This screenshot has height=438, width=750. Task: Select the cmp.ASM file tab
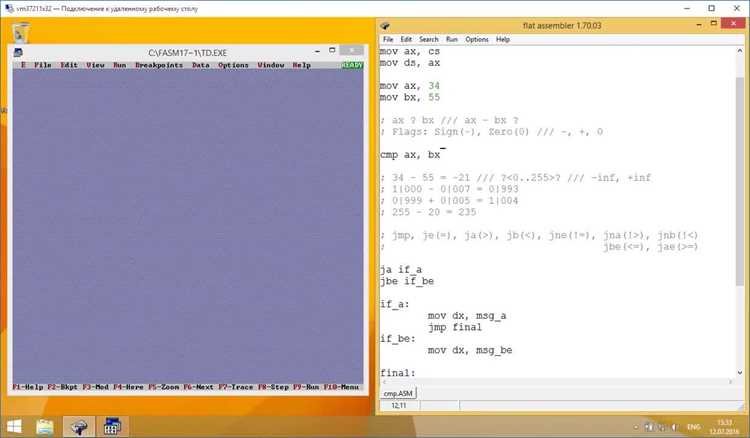[398, 393]
